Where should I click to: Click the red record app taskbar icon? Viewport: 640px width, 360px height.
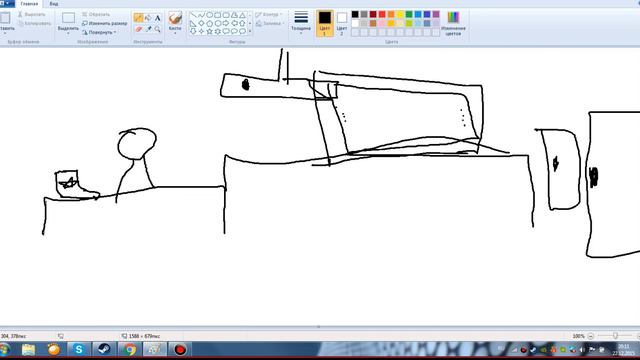click(180, 349)
